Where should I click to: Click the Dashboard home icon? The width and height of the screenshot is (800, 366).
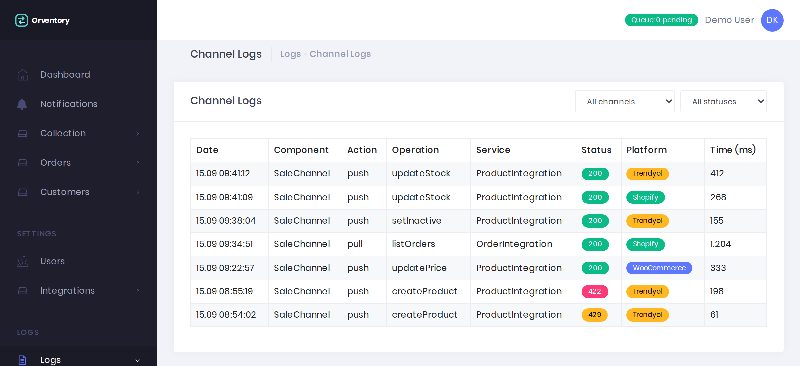pyautogui.click(x=22, y=75)
